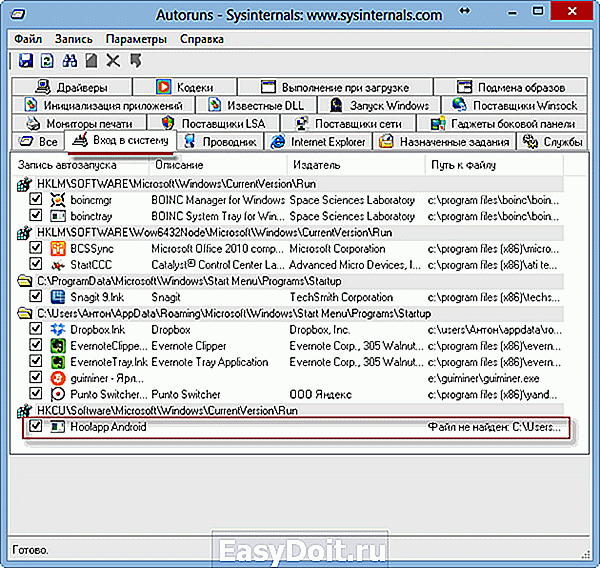Click the BCSSync Office icon

tap(58, 249)
